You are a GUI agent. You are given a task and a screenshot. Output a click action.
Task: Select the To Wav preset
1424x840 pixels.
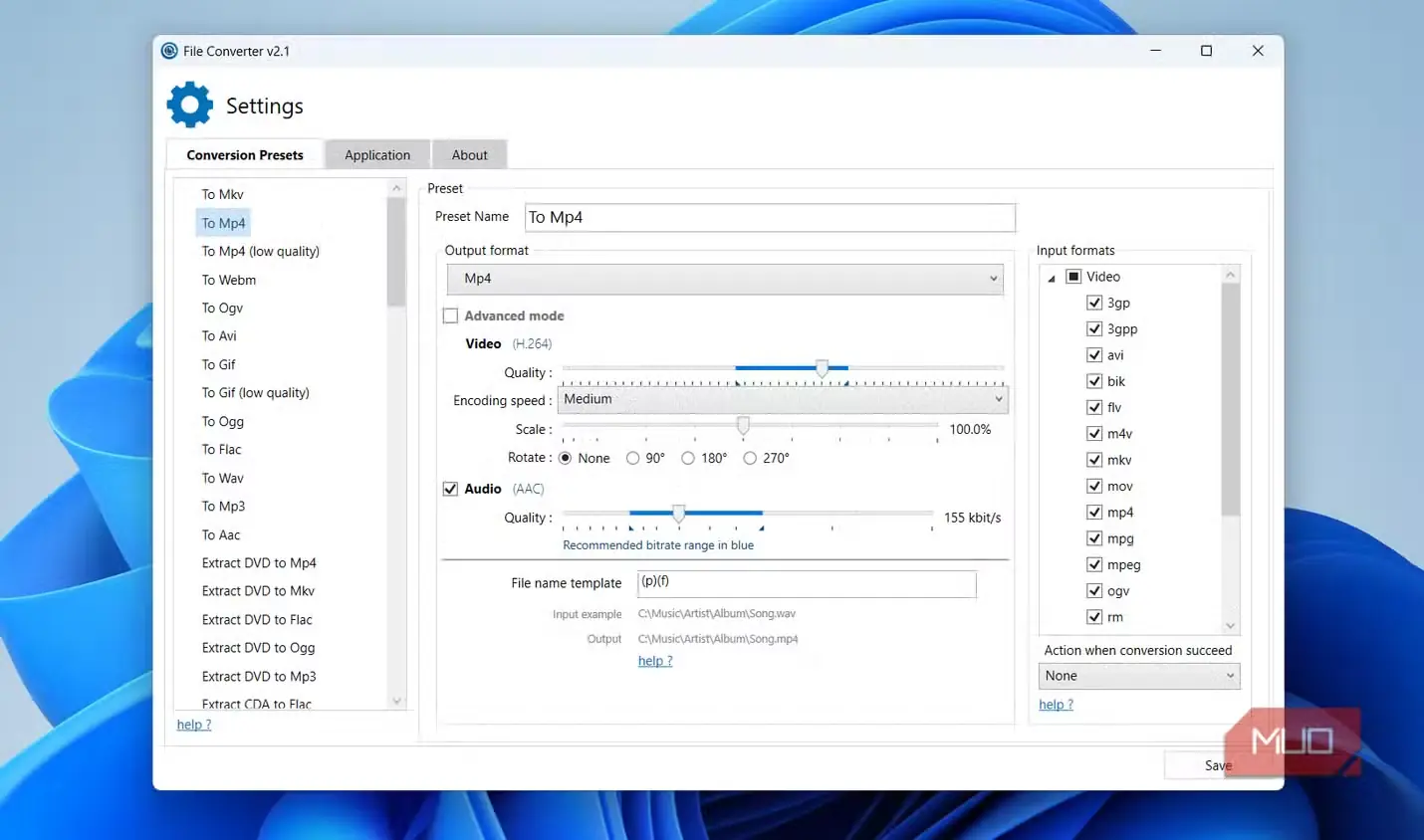[223, 478]
